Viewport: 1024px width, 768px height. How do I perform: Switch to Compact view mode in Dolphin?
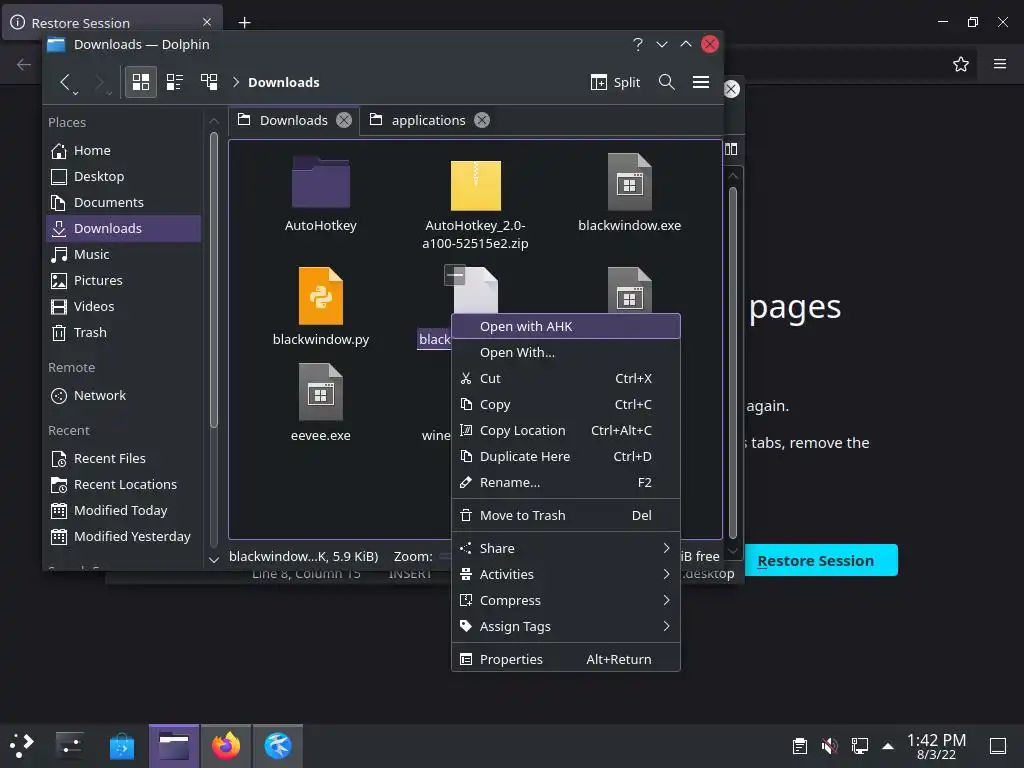click(x=174, y=82)
